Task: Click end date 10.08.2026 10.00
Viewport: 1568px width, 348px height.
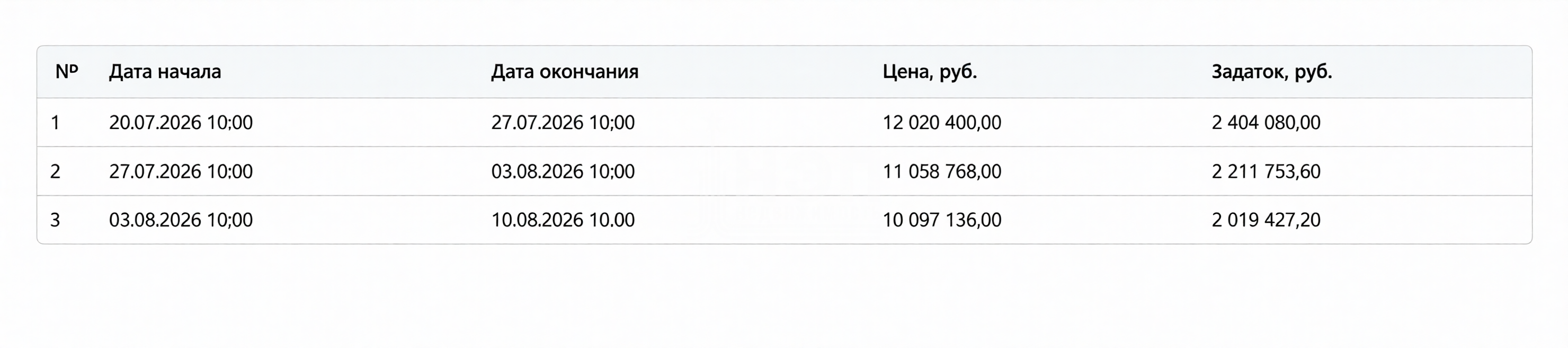Action: point(563,220)
